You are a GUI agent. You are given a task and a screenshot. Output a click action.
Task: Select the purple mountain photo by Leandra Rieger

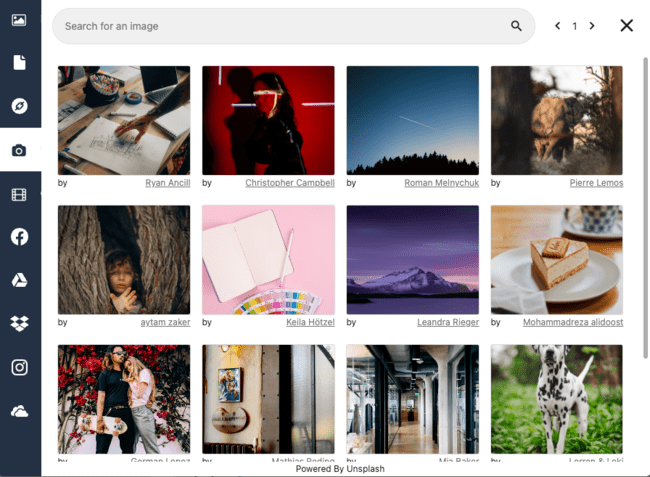coord(412,260)
